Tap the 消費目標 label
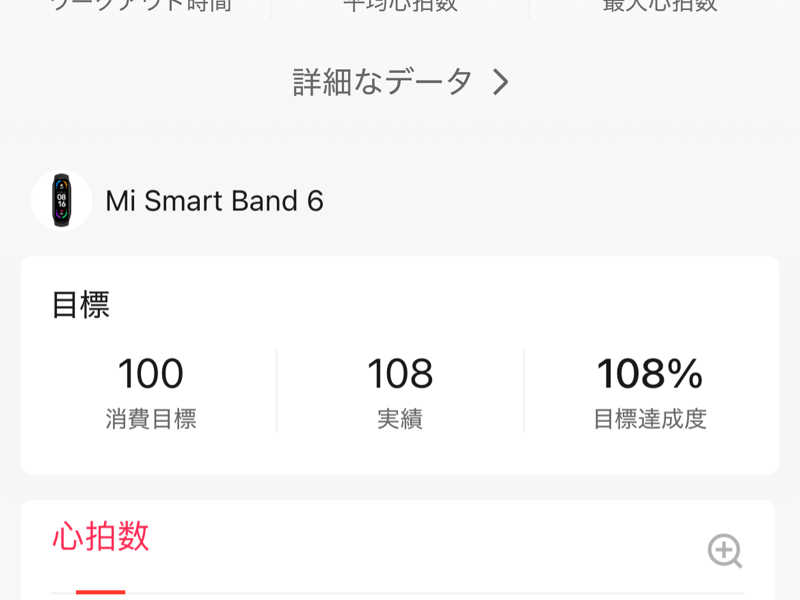This screenshot has width=800, height=600. click(151, 419)
